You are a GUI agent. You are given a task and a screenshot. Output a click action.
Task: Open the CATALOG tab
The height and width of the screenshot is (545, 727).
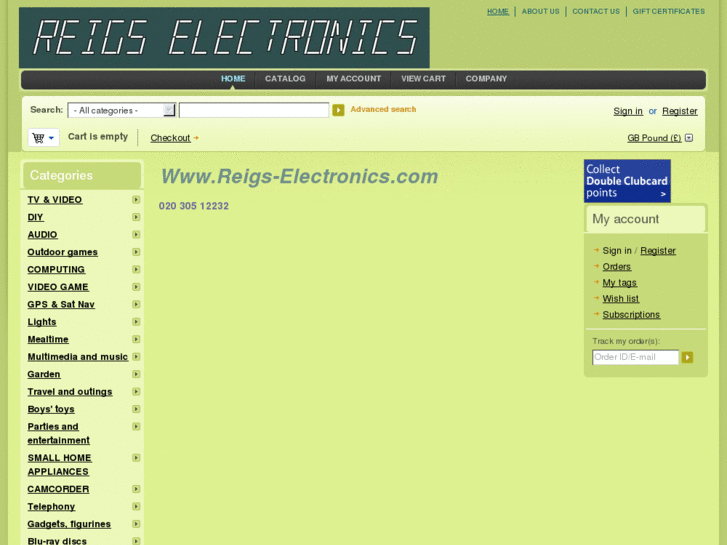[x=285, y=79]
